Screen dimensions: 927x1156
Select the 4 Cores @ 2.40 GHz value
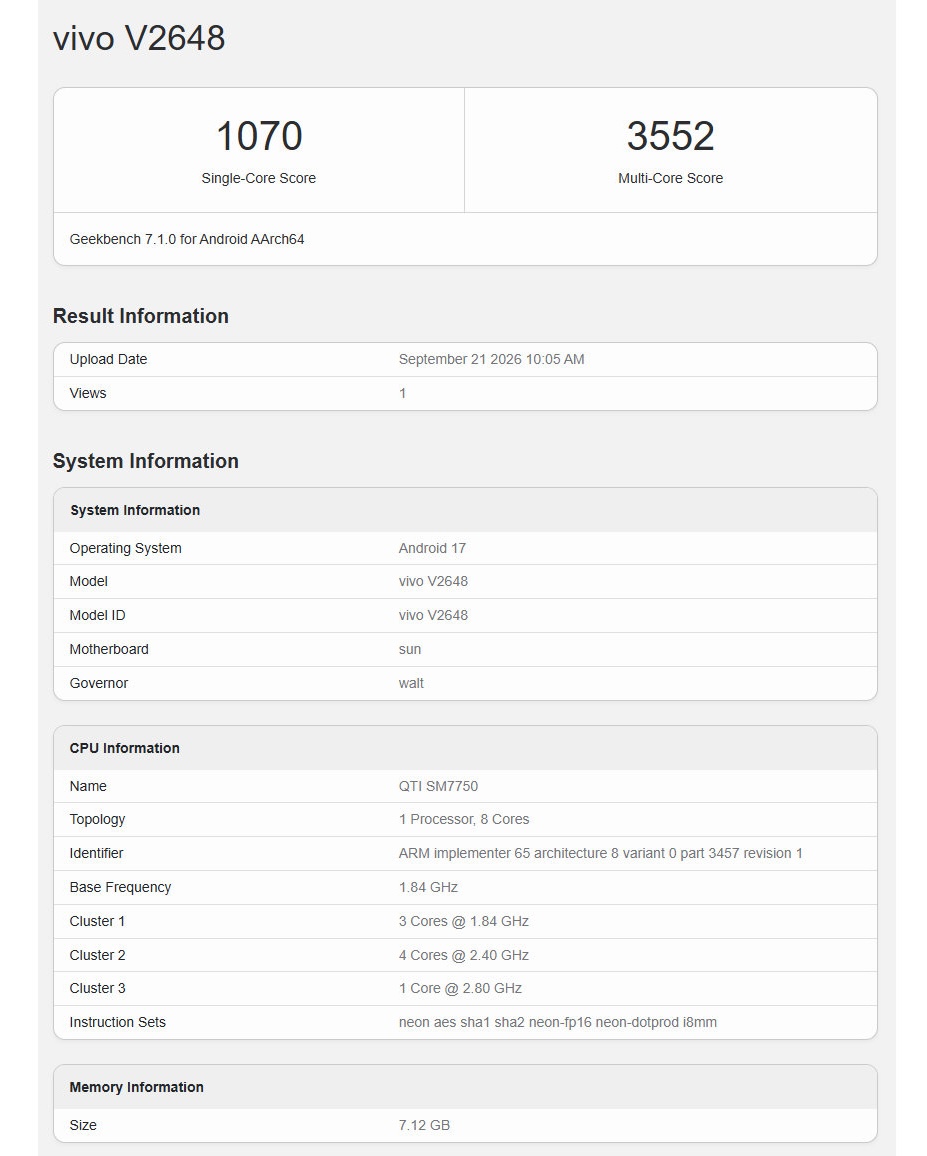point(464,955)
